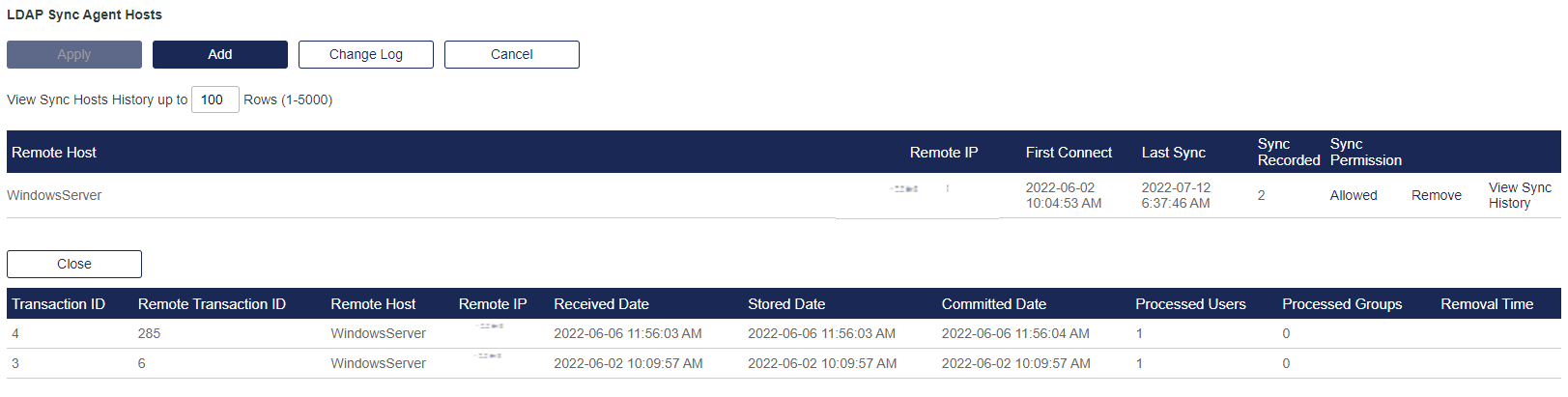The height and width of the screenshot is (397, 1568).
Task: Click the Removal Time column header
Action: pos(1486,304)
